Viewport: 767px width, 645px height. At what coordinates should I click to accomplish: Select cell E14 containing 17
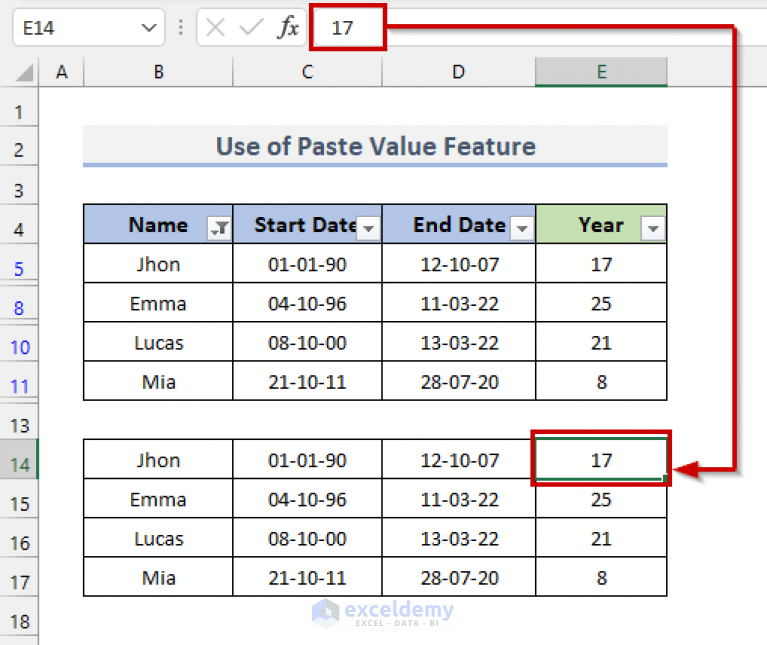[x=601, y=461]
